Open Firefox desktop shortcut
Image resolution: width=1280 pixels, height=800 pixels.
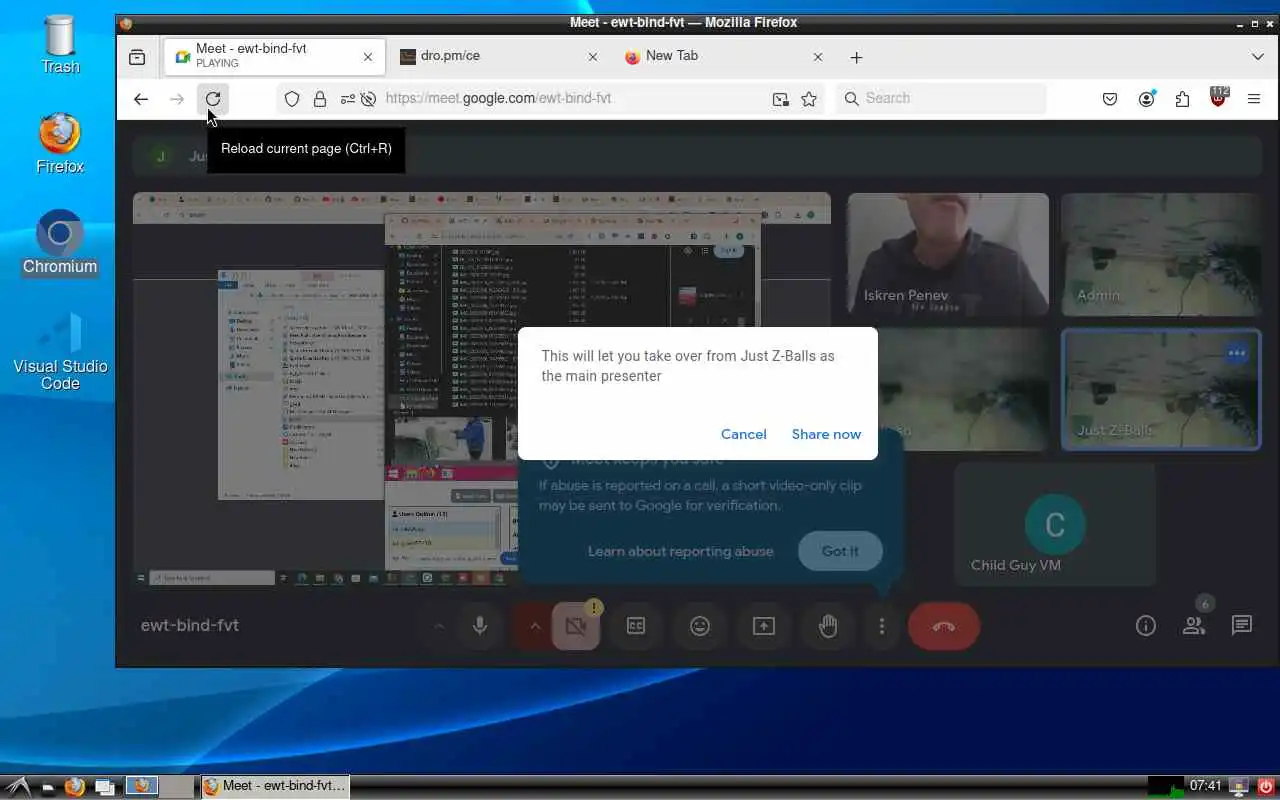[x=60, y=144]
